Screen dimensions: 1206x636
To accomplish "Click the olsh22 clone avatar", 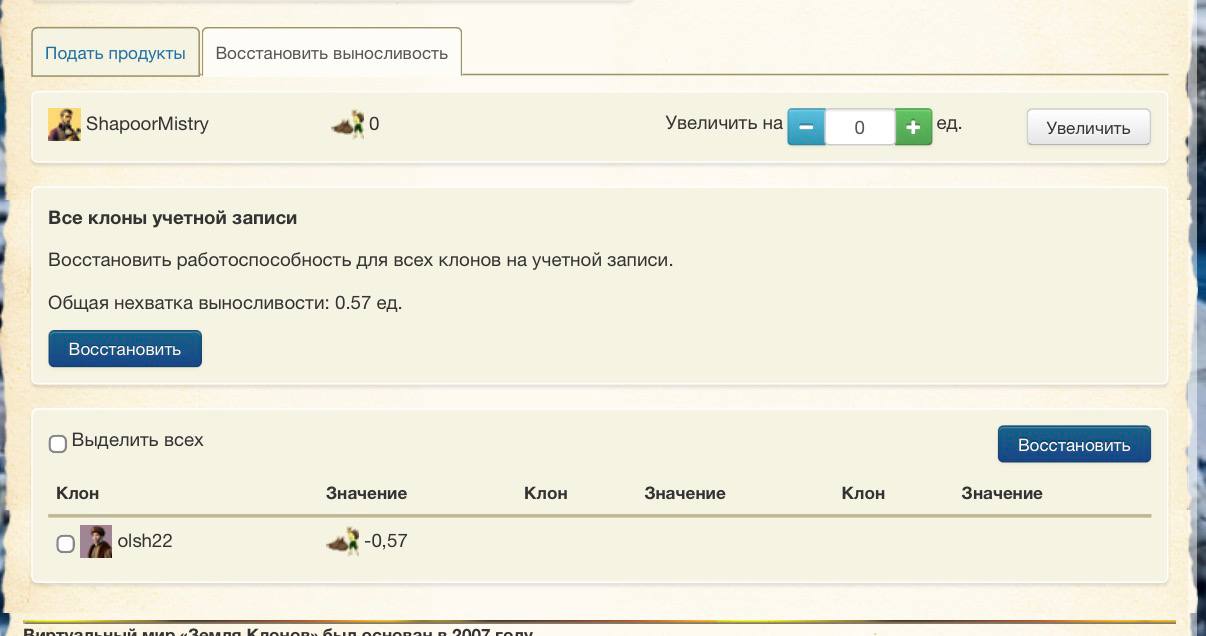I will (x=96, y=541).
